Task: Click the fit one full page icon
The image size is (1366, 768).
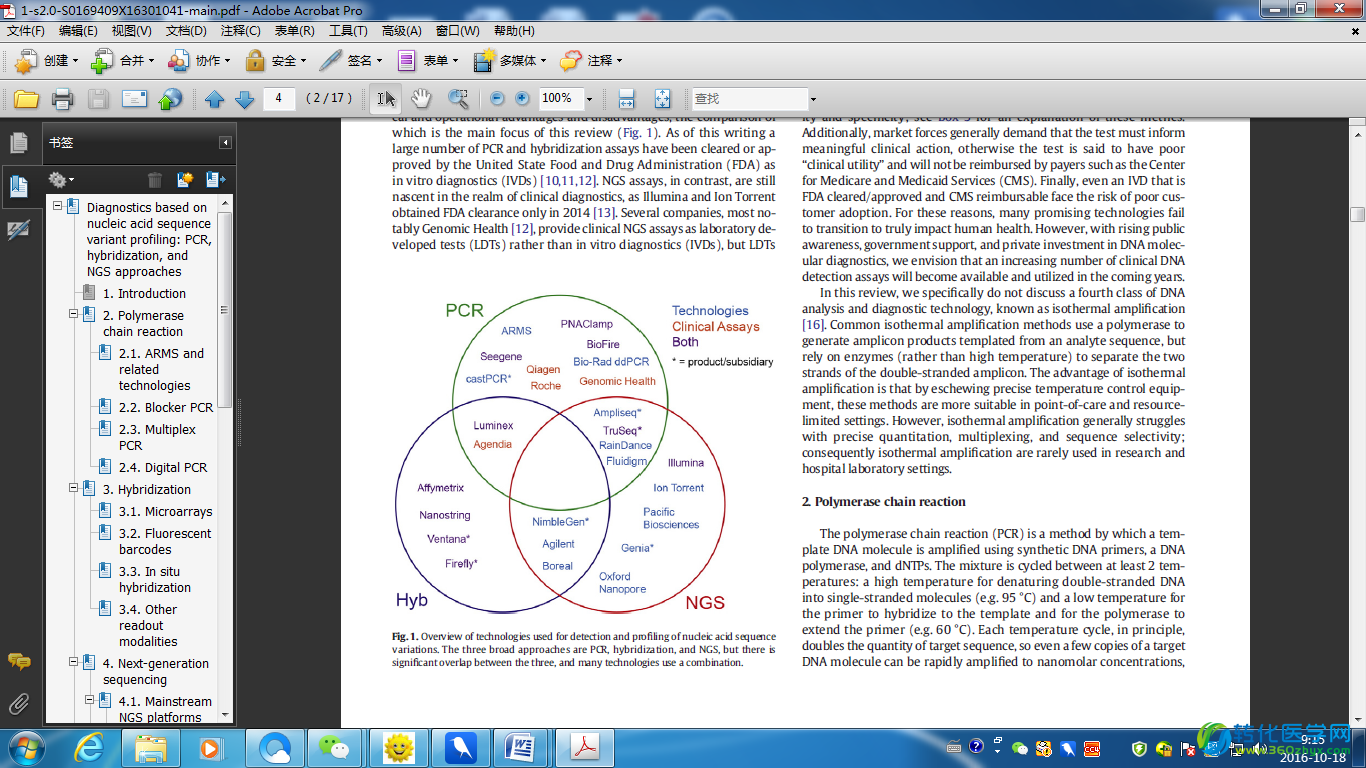Action: [662, 99]
